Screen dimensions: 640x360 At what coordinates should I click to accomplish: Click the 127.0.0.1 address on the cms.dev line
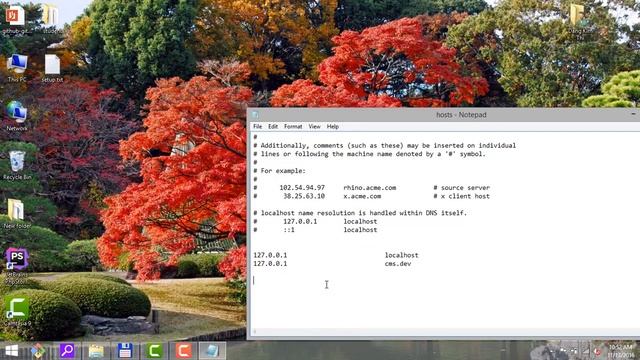point(270,264)
